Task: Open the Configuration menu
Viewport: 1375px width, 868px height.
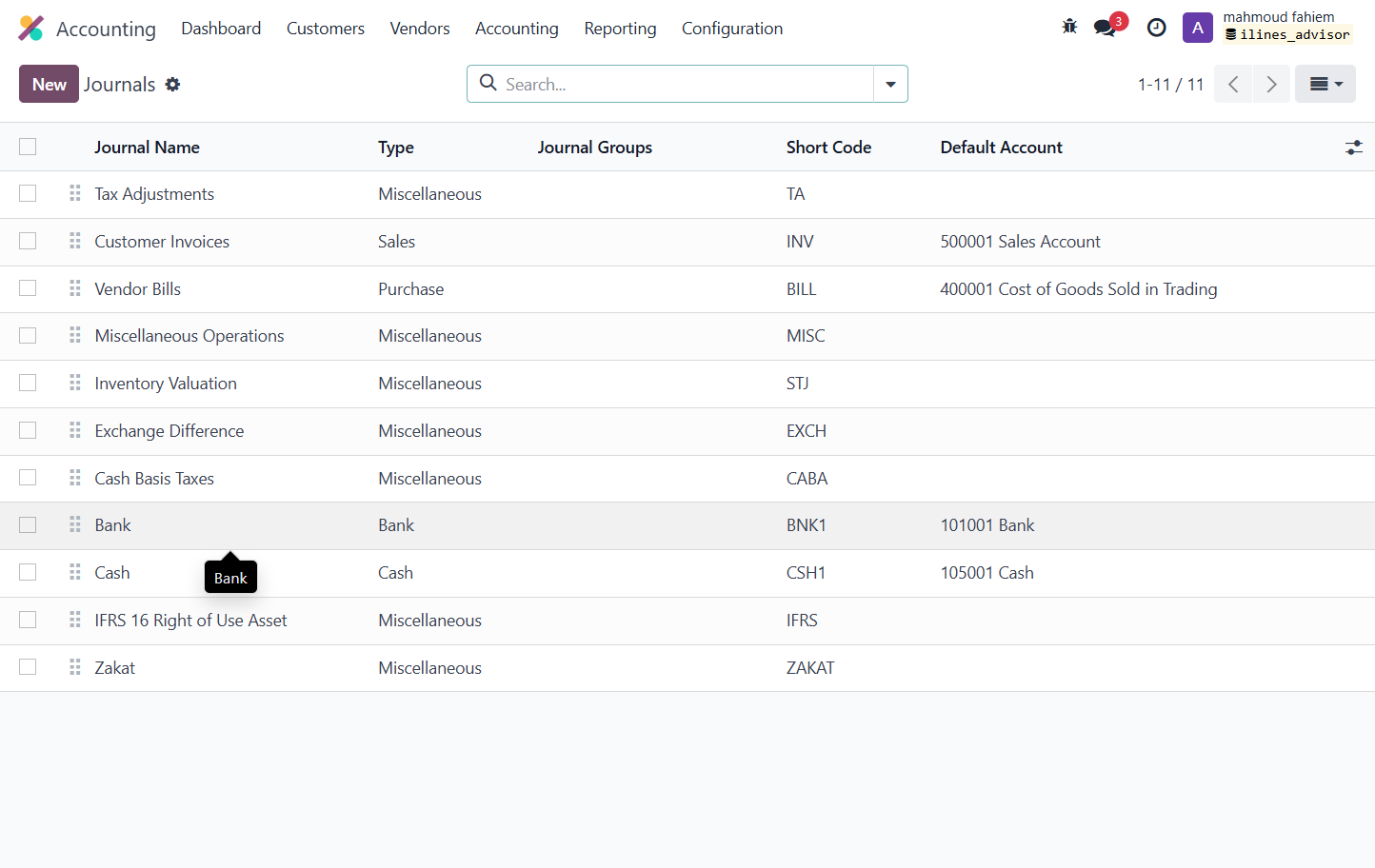Action: pyautogui.click(x=732, y=29)
